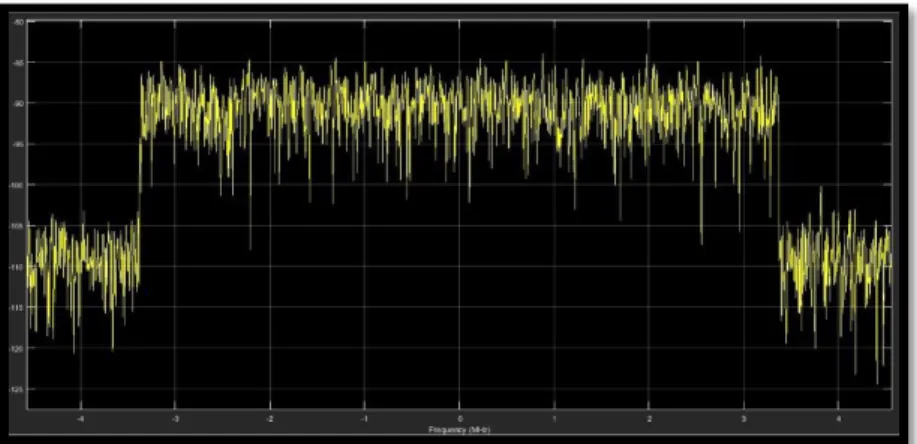Select the 3 tick on the frequency axis

click(x=743, y=419)
